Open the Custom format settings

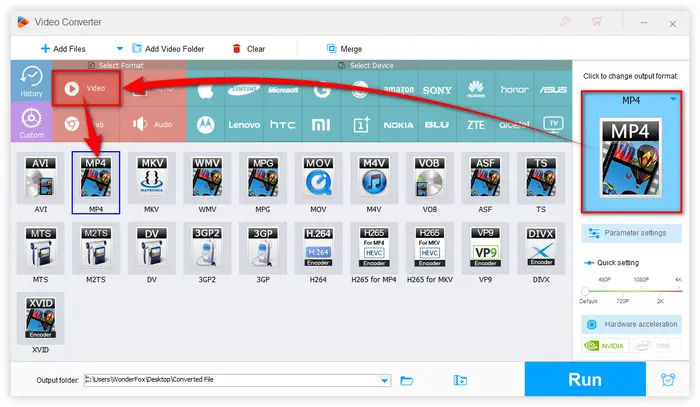coord(31,122)
